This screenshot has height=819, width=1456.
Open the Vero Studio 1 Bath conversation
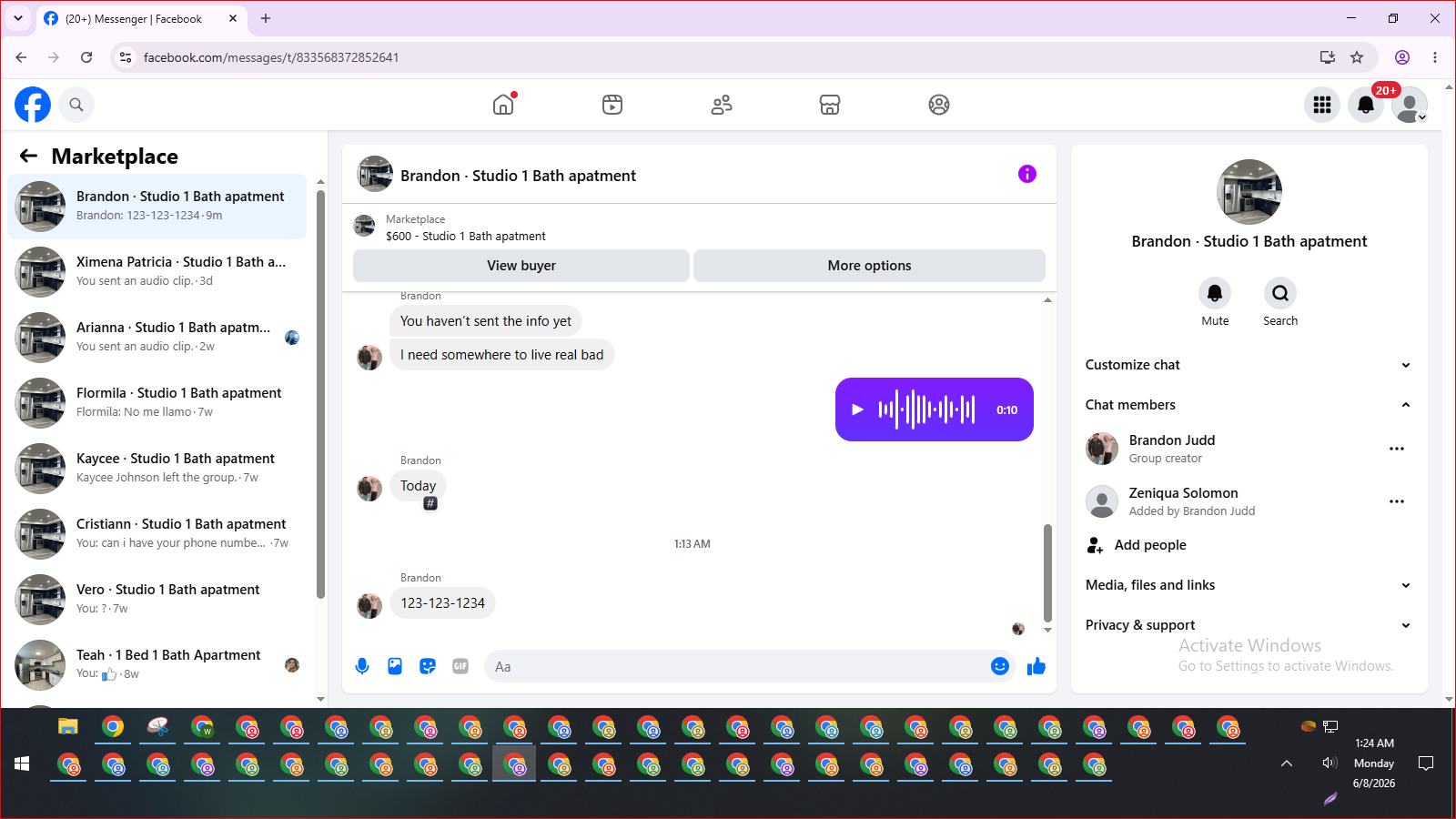(x=157, y=600)
